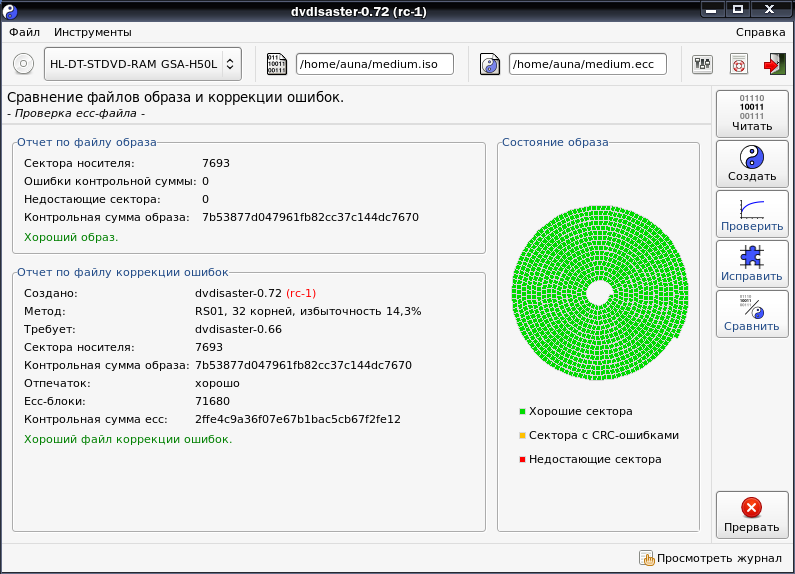795x574 pixels.
Task: Click the Ошибки контрольной суммы label
Action: coord(110,182)
